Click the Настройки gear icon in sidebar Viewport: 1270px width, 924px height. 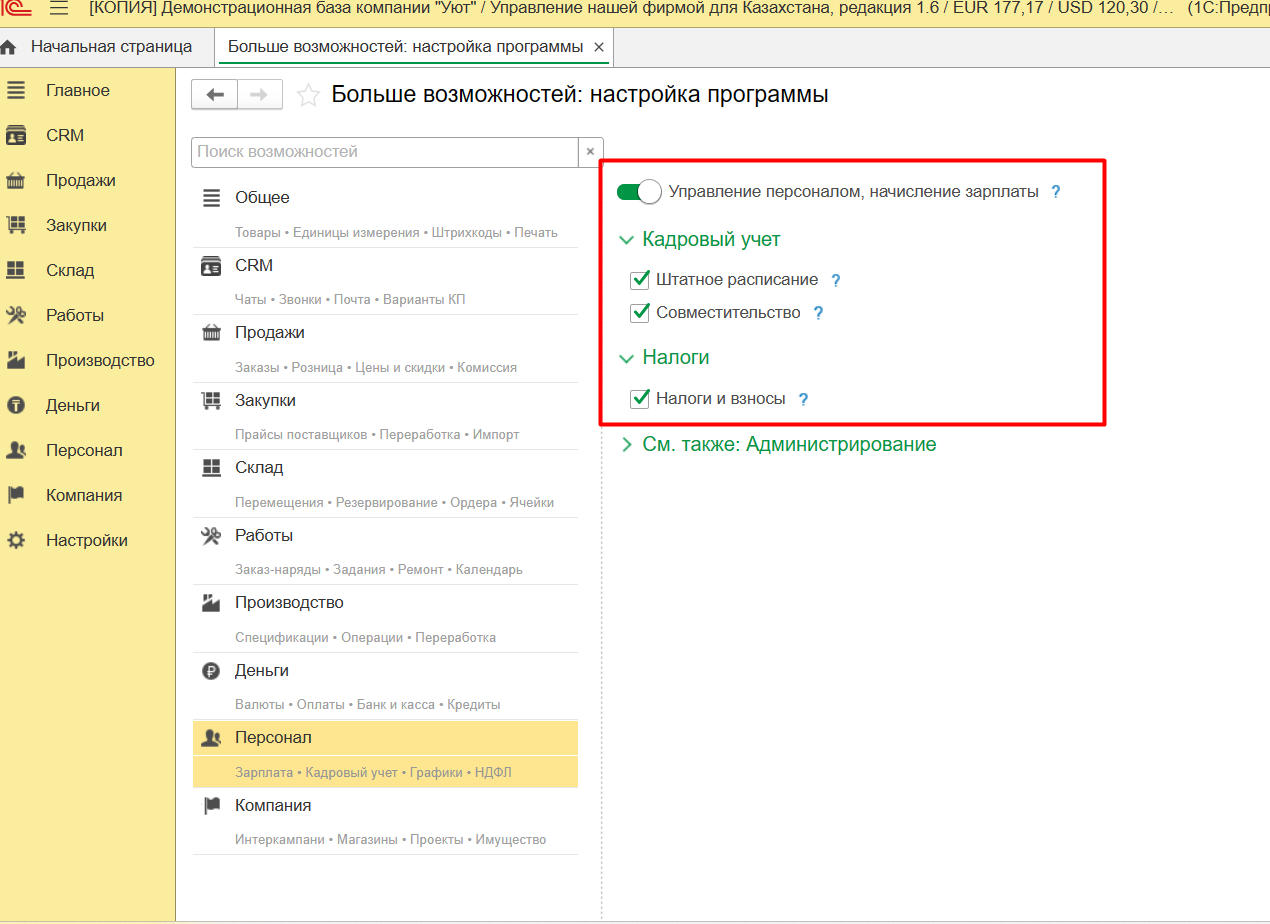click(16, 540)
